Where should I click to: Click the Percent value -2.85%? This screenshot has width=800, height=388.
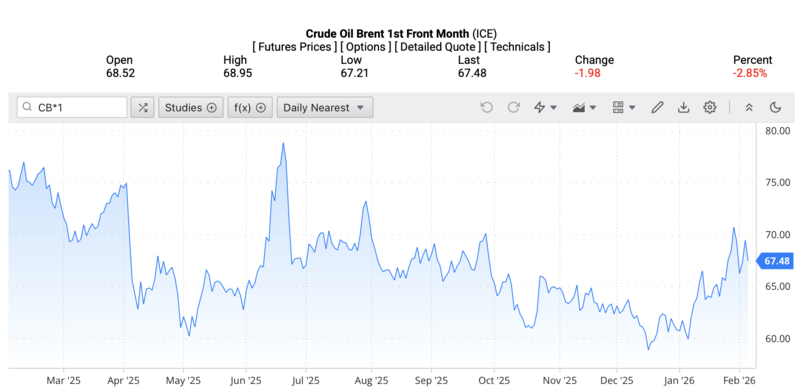point(750,73)
